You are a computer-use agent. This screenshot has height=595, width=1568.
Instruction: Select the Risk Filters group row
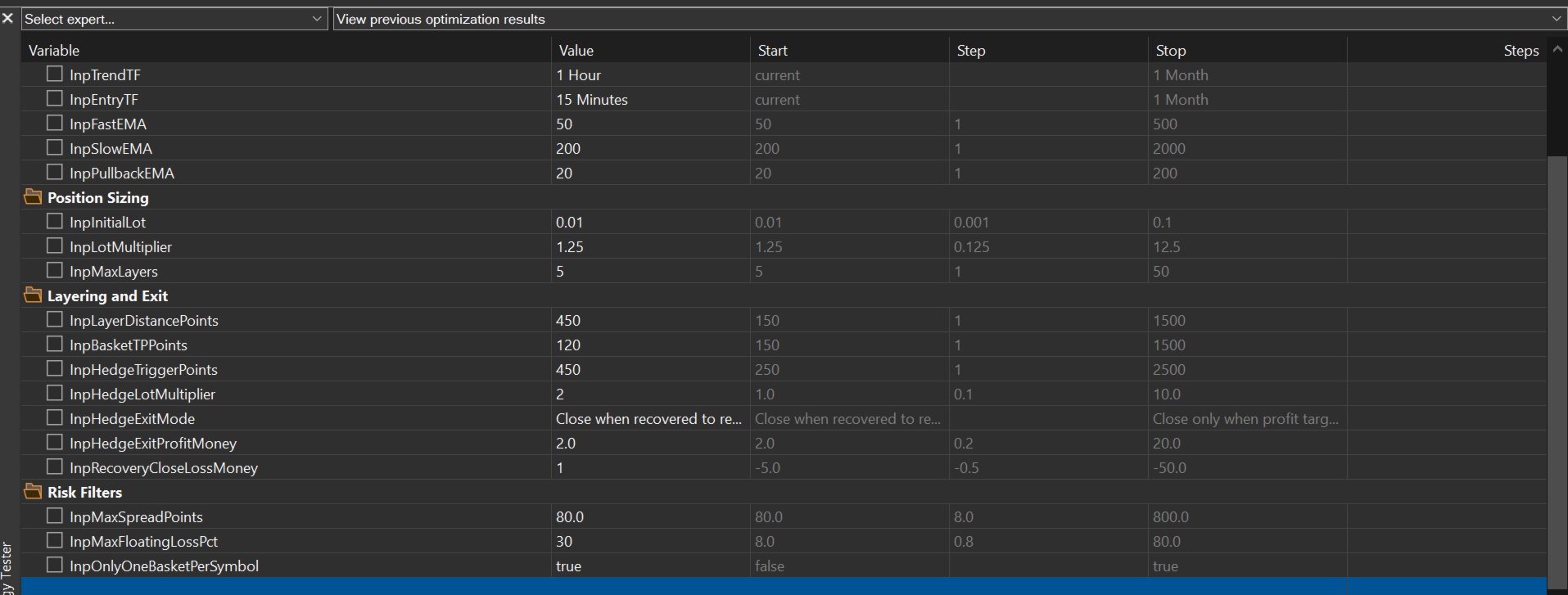pos(784,492)
